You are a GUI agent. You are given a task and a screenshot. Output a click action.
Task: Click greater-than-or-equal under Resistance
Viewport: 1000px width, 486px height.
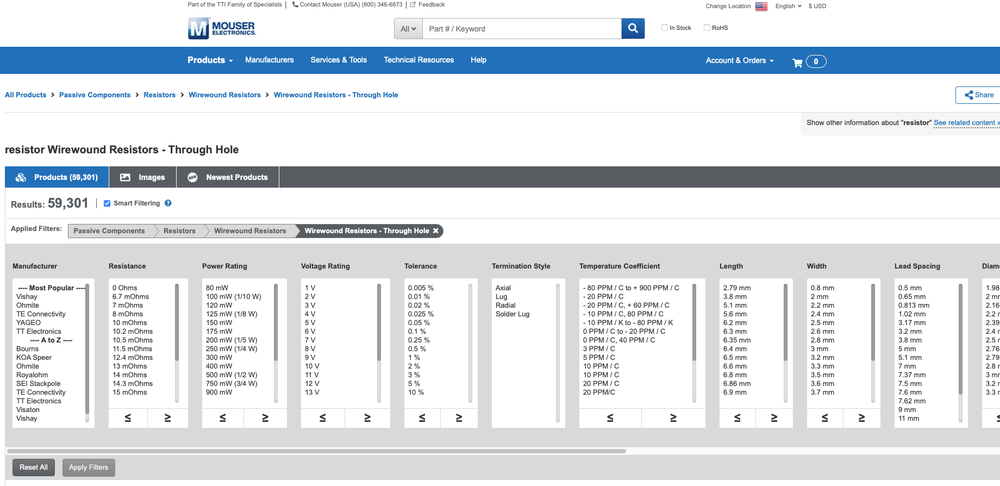tap(168, 418)
